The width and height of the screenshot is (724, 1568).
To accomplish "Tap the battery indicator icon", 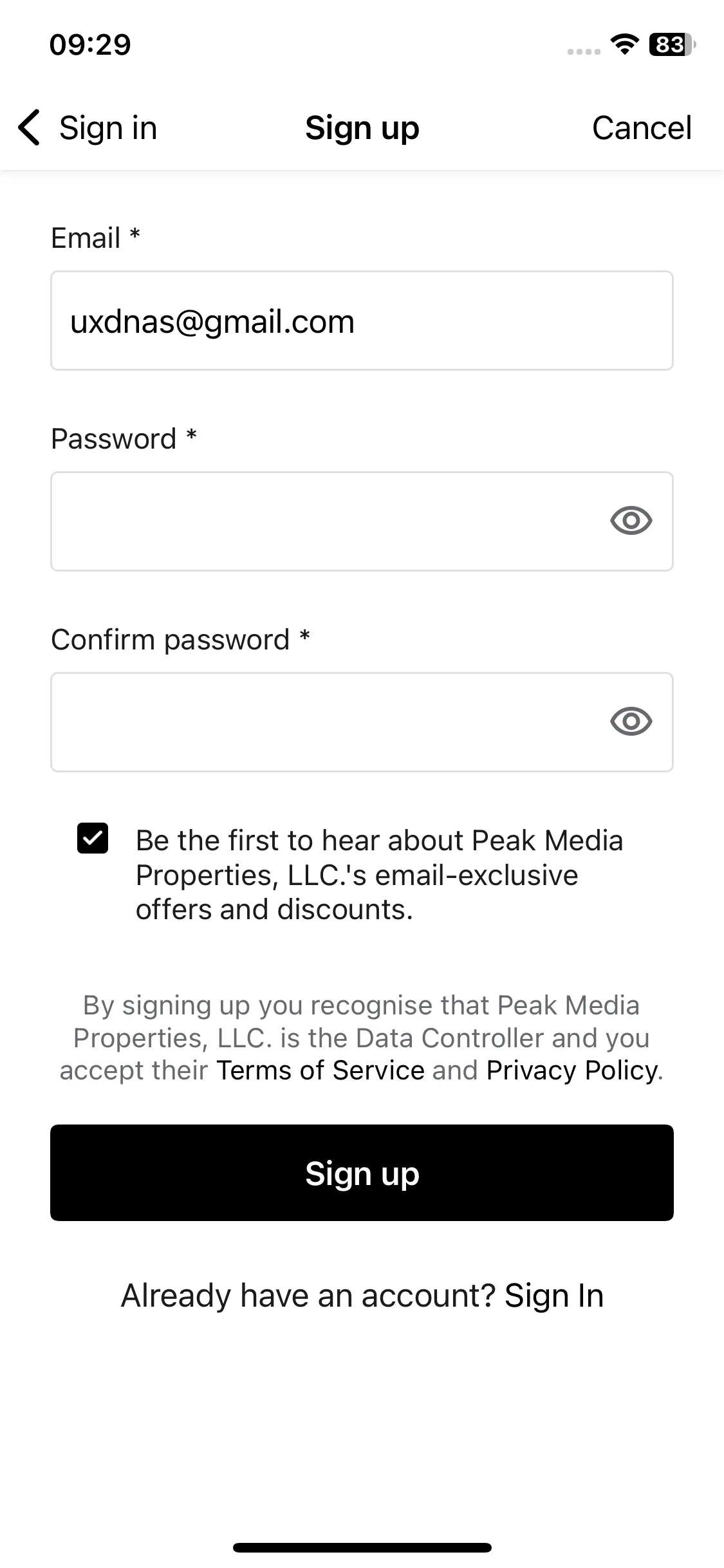I will tap(673, 44).
